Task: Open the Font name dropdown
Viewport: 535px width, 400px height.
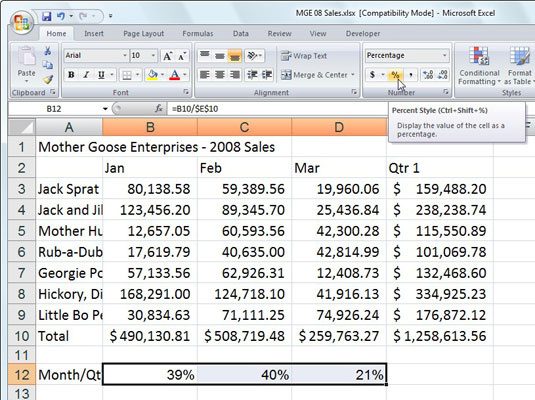Action: tap(125, 55)
